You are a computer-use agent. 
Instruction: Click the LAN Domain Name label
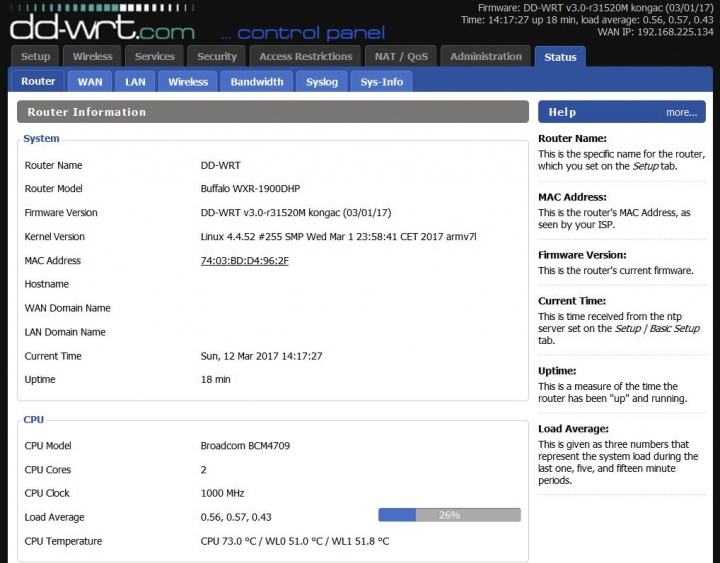coord(65,332)
